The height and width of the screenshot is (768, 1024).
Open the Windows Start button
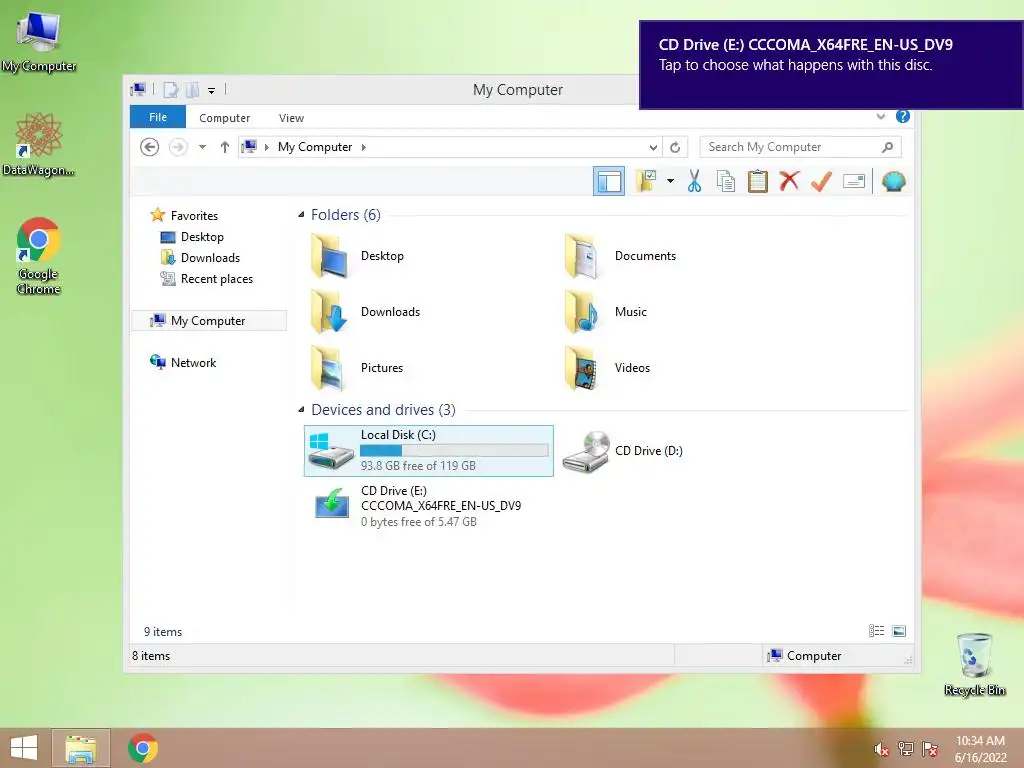(24, 748)
